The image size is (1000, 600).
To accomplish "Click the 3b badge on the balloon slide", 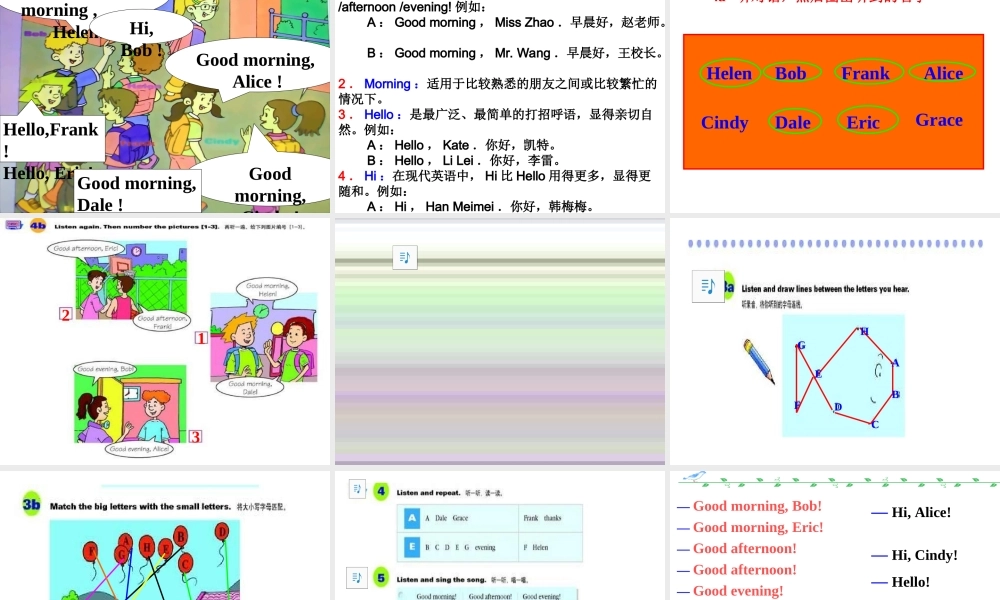I will (32, 505).
